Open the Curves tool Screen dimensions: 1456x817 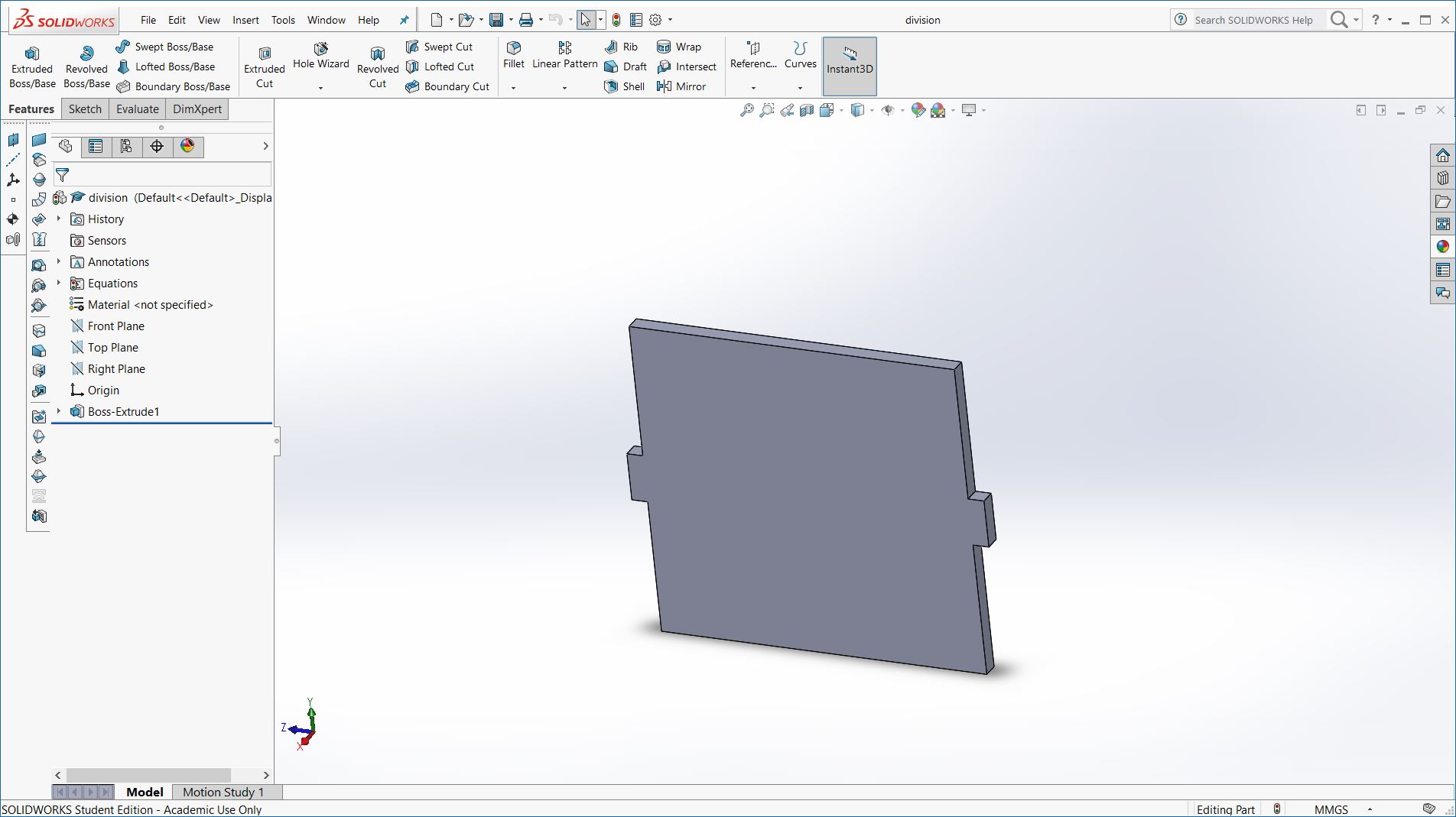(x=800, y=57)
